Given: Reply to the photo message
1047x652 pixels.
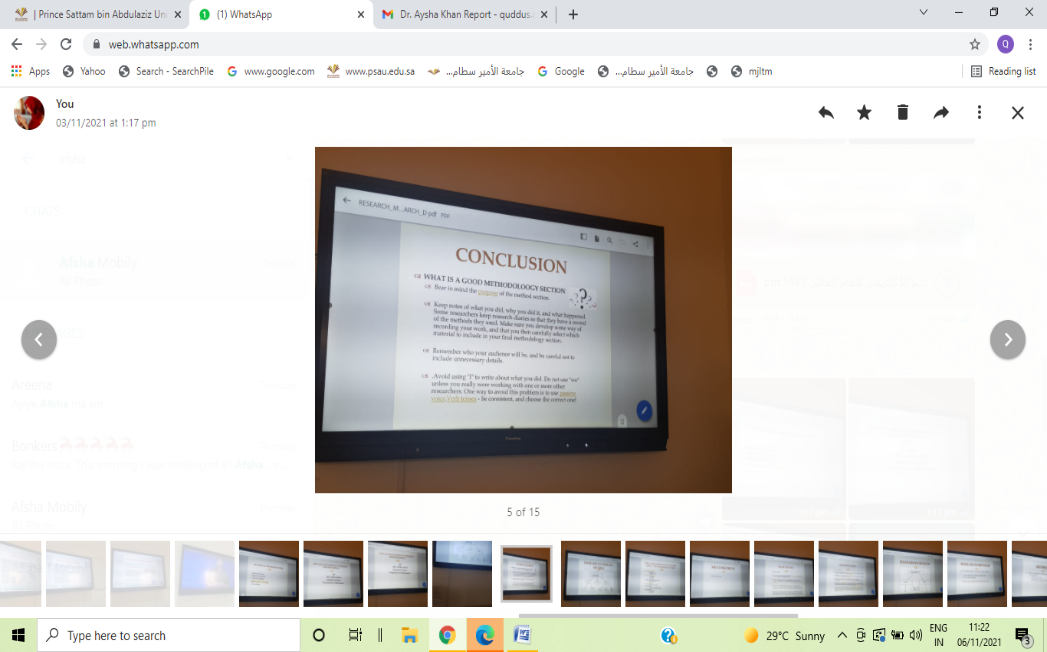Looking at the screenshot, I should pos(826,113).
